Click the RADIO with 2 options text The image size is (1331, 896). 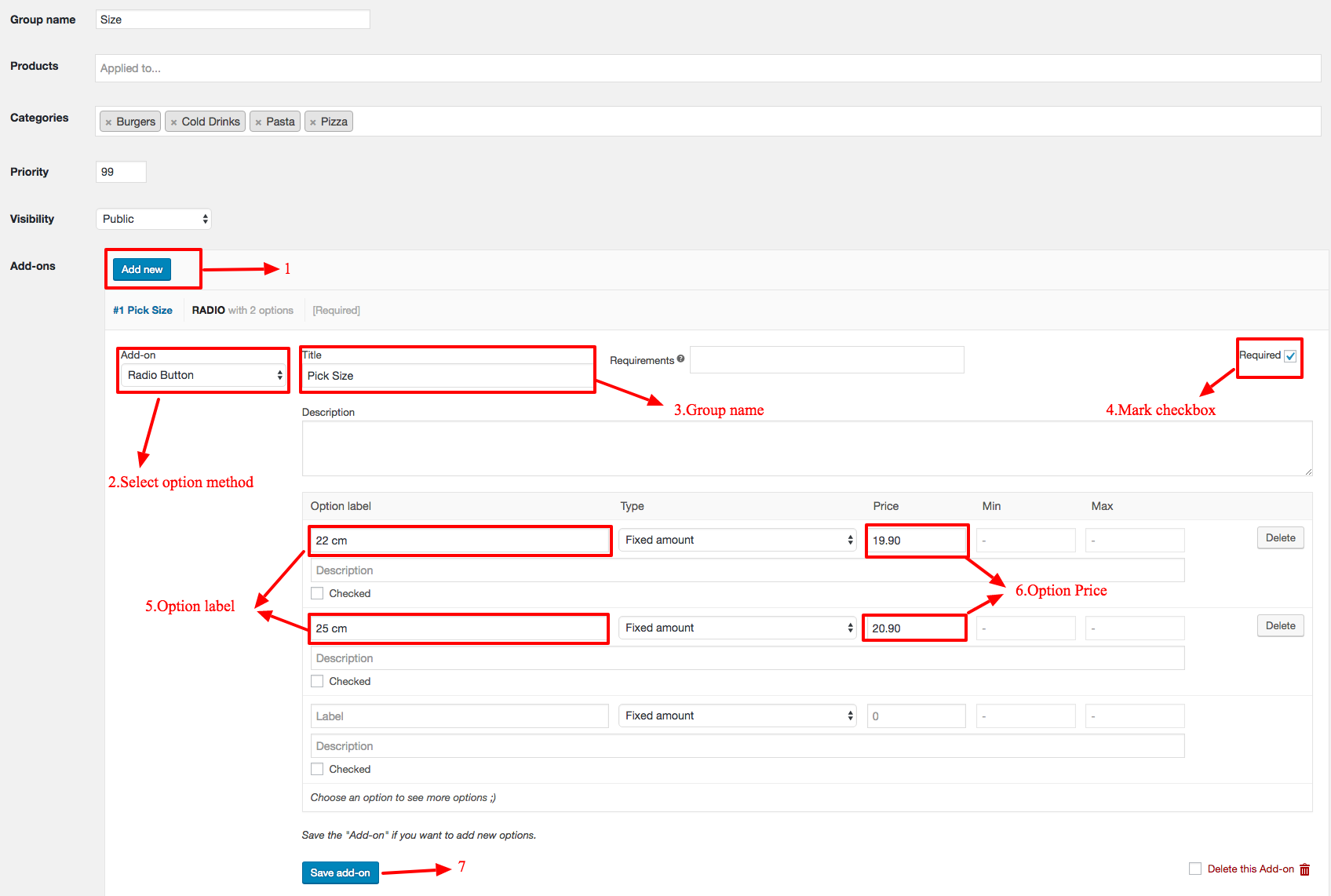point(242,310)
